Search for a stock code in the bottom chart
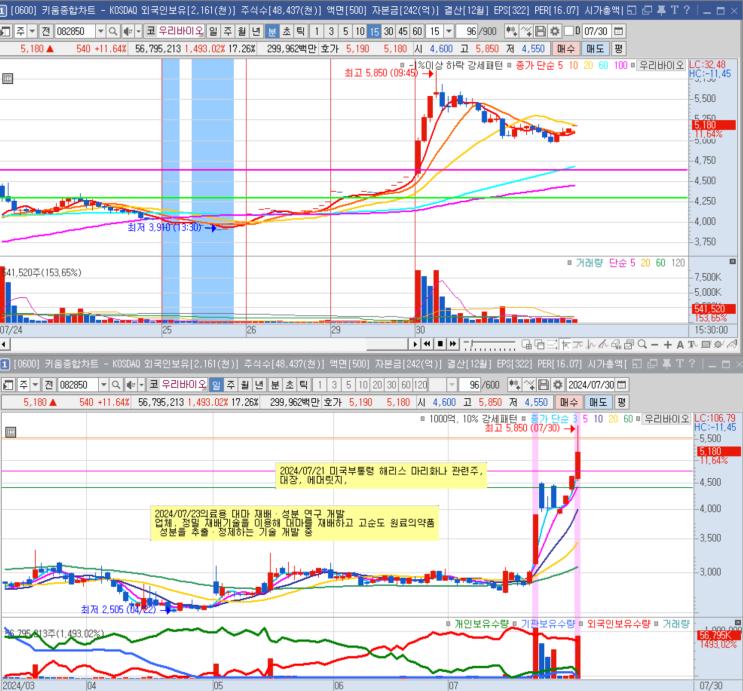This screenshot has width=743, height=691. coord(116,384)
